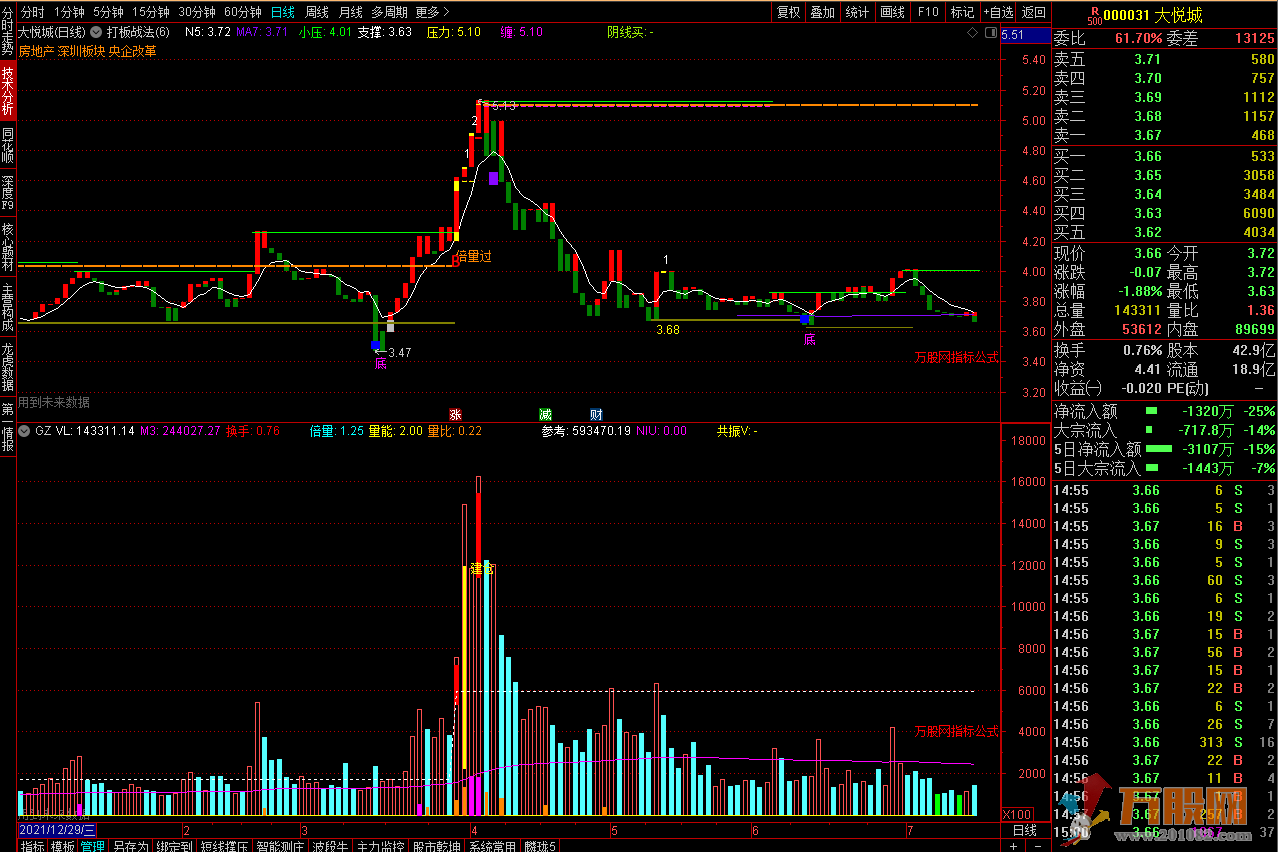Select the 主力监控 indicator tab
Image resolution: width=1278 pixels, height=852 pixels.
pyautogui.click(x=382, y=846)
